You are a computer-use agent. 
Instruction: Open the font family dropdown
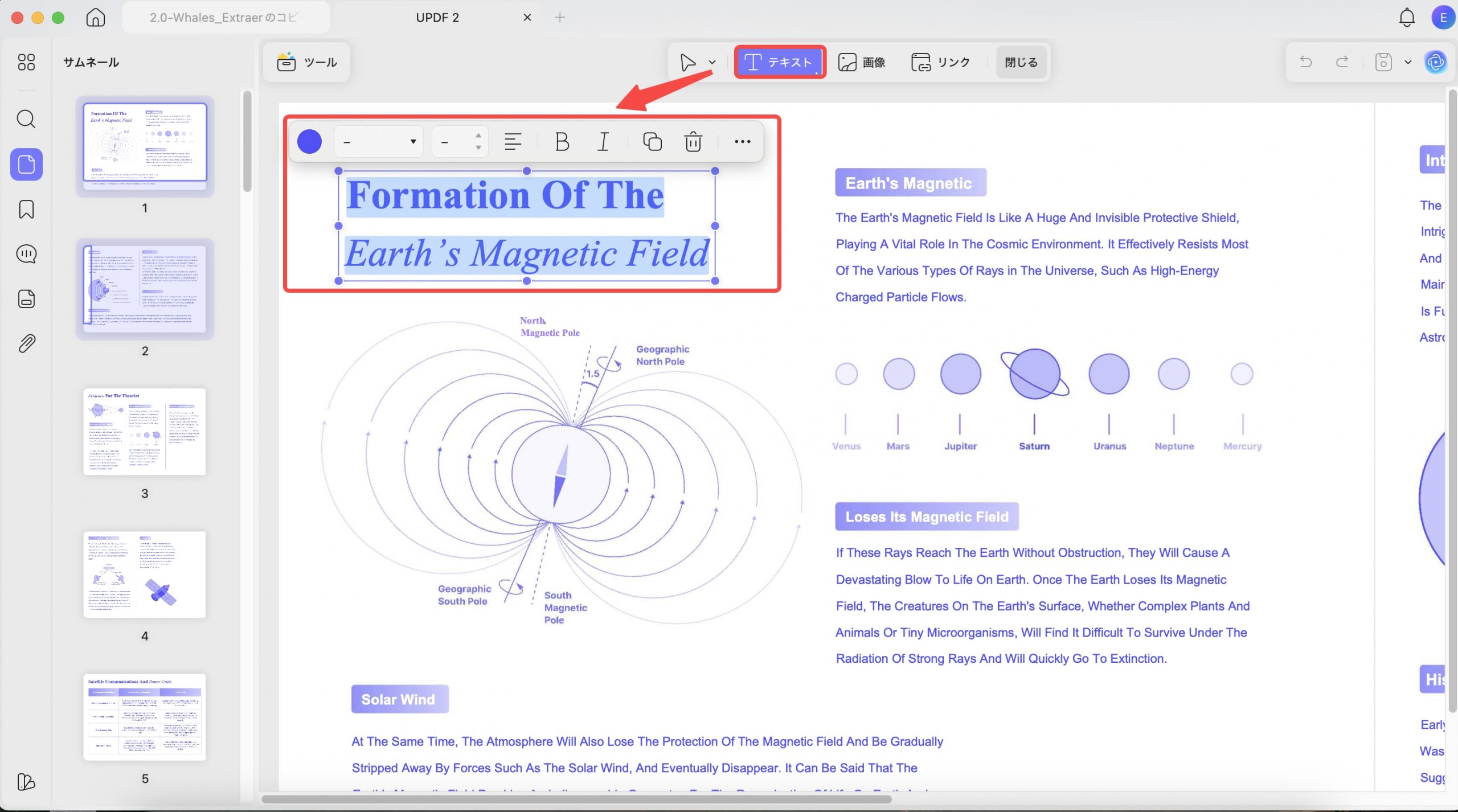click(x=379, y=141)
